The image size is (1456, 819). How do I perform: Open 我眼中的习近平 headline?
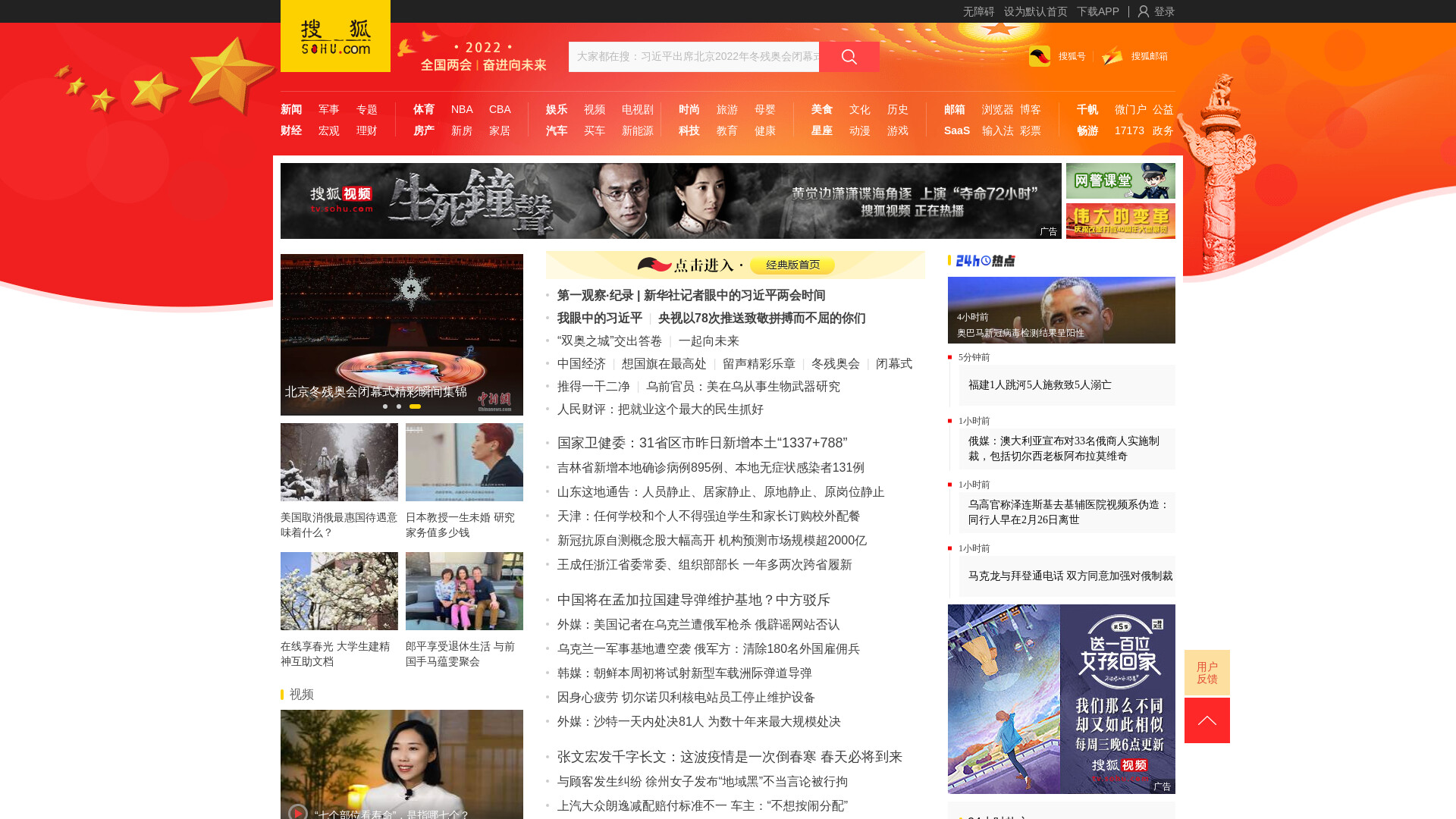coord(600,318)
